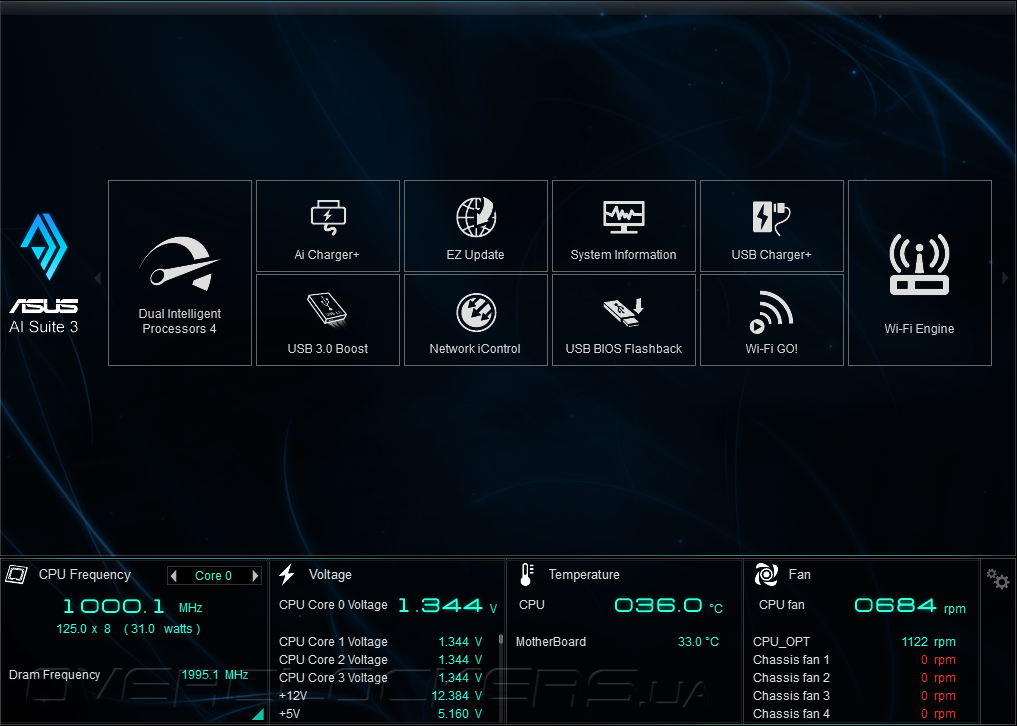Click the CPU temperature 036.0 reading
This screenshot has width=1017, height=726.
668,606
